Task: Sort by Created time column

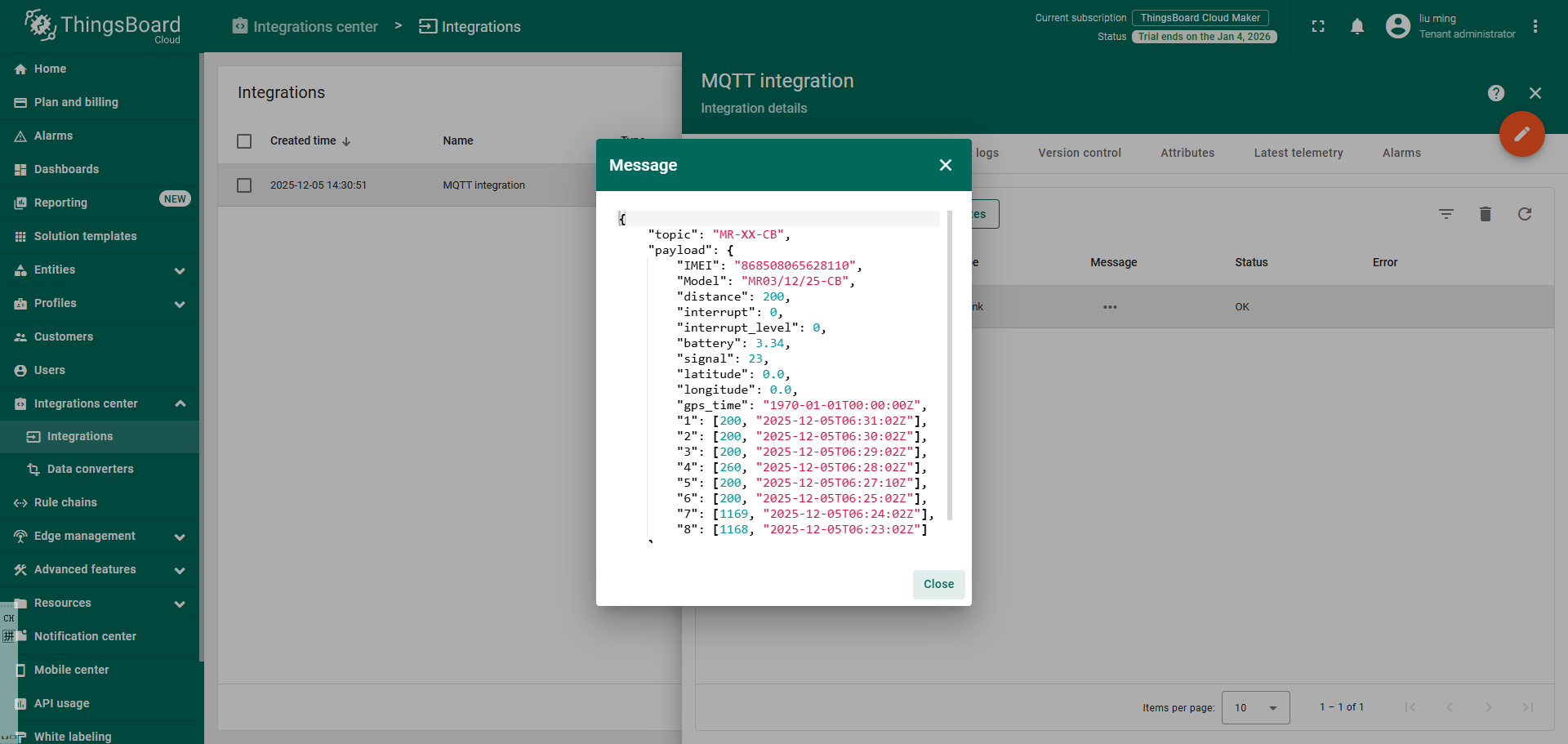Action: pyautogui.click(x=310, y=141)
